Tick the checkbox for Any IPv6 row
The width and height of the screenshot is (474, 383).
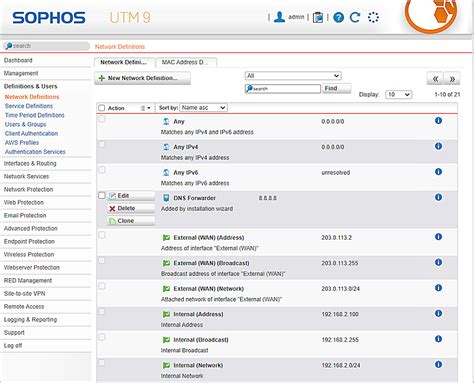[102, 170]
